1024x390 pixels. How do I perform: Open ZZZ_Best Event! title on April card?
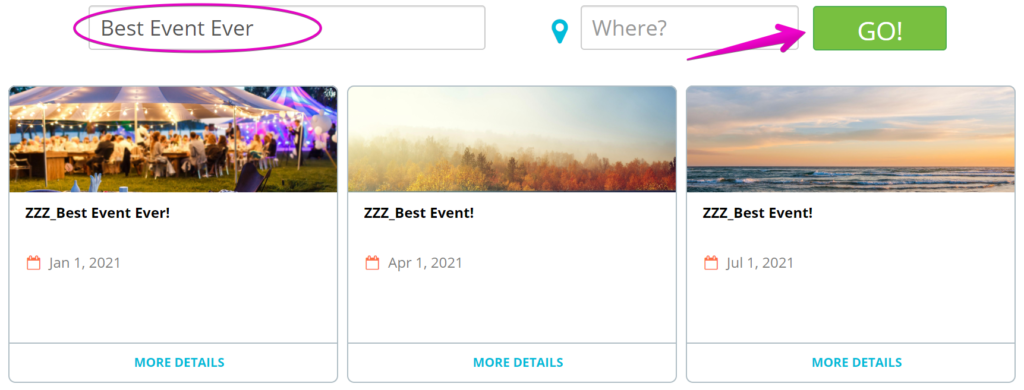(x=419, y=213)
